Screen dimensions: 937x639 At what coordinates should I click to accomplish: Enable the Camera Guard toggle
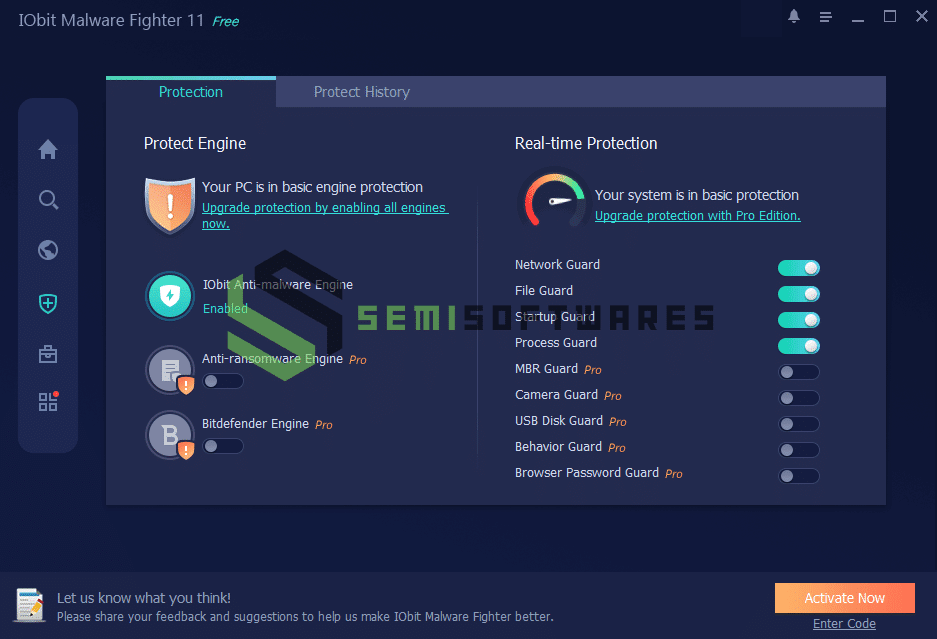pos(798,398)
